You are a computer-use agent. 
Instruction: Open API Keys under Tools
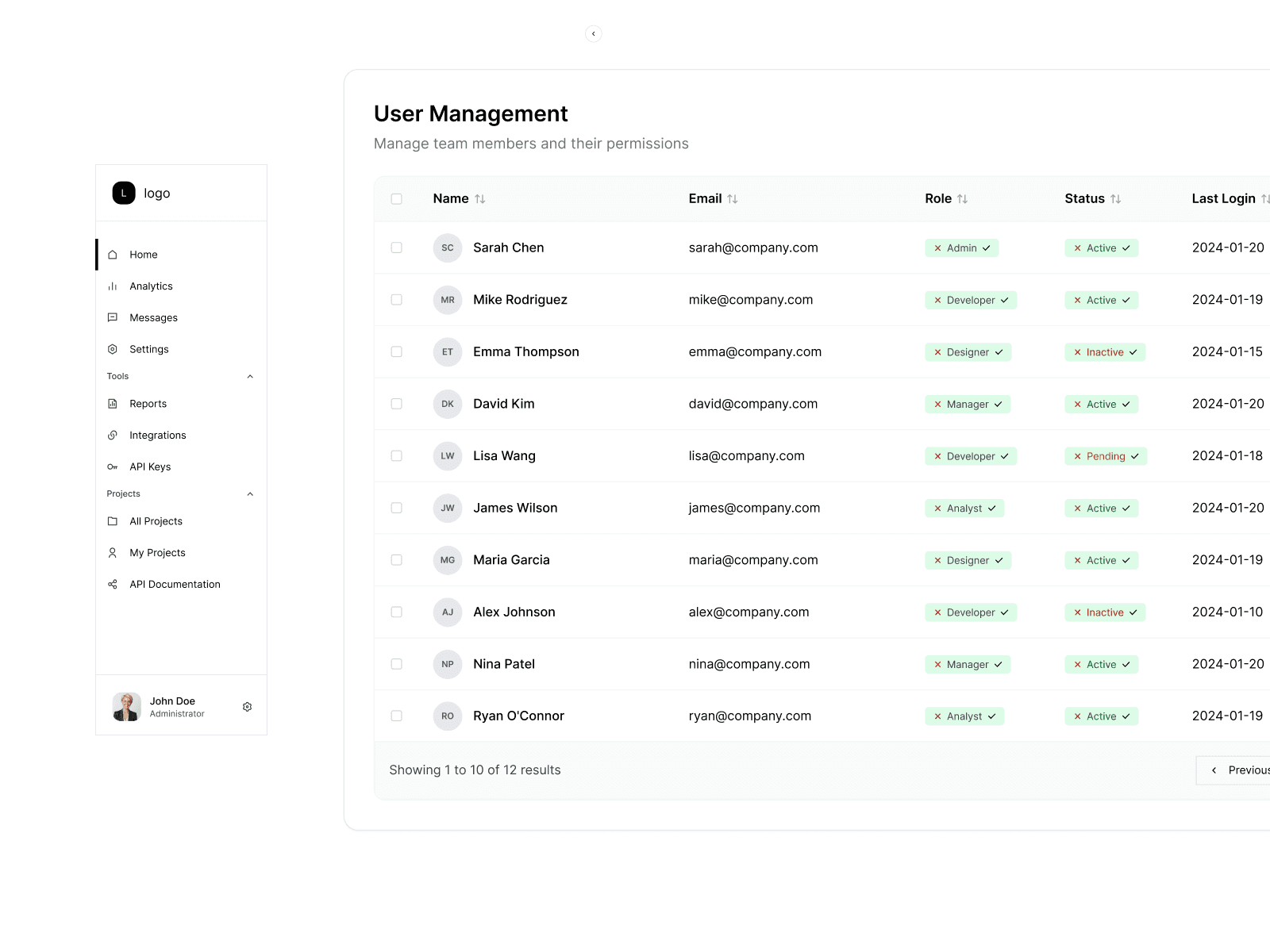(182, 467)
